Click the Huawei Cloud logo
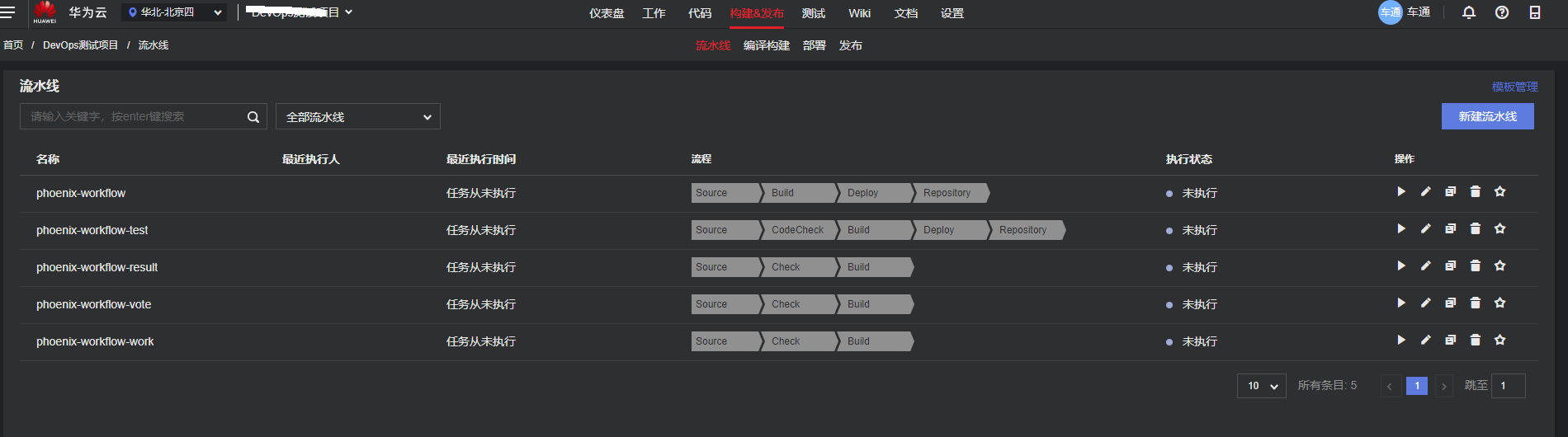This screenshot has width=1568, height=437. (45, 12)
